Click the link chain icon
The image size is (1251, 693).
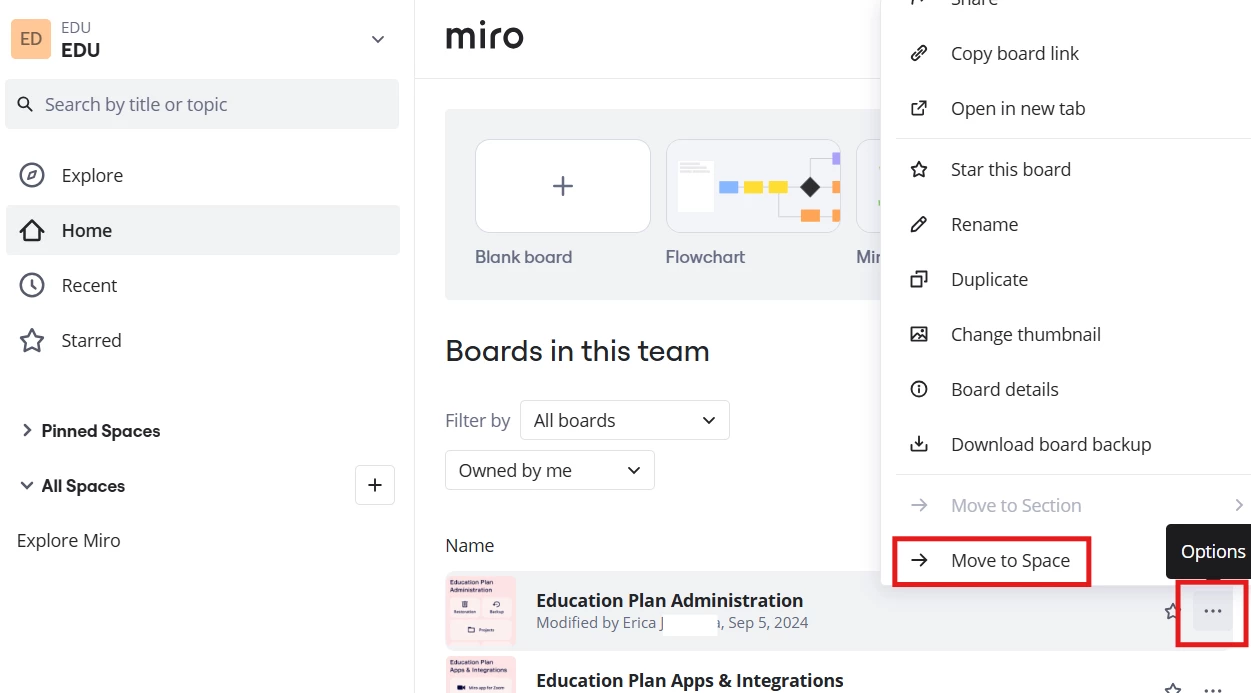[919, 53]
